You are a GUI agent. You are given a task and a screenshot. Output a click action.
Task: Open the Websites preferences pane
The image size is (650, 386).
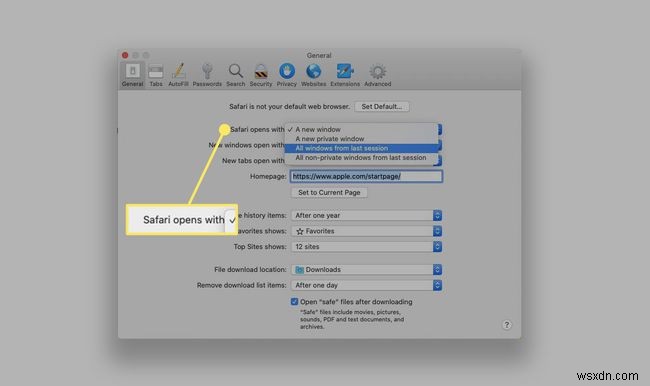click(313, 75)
